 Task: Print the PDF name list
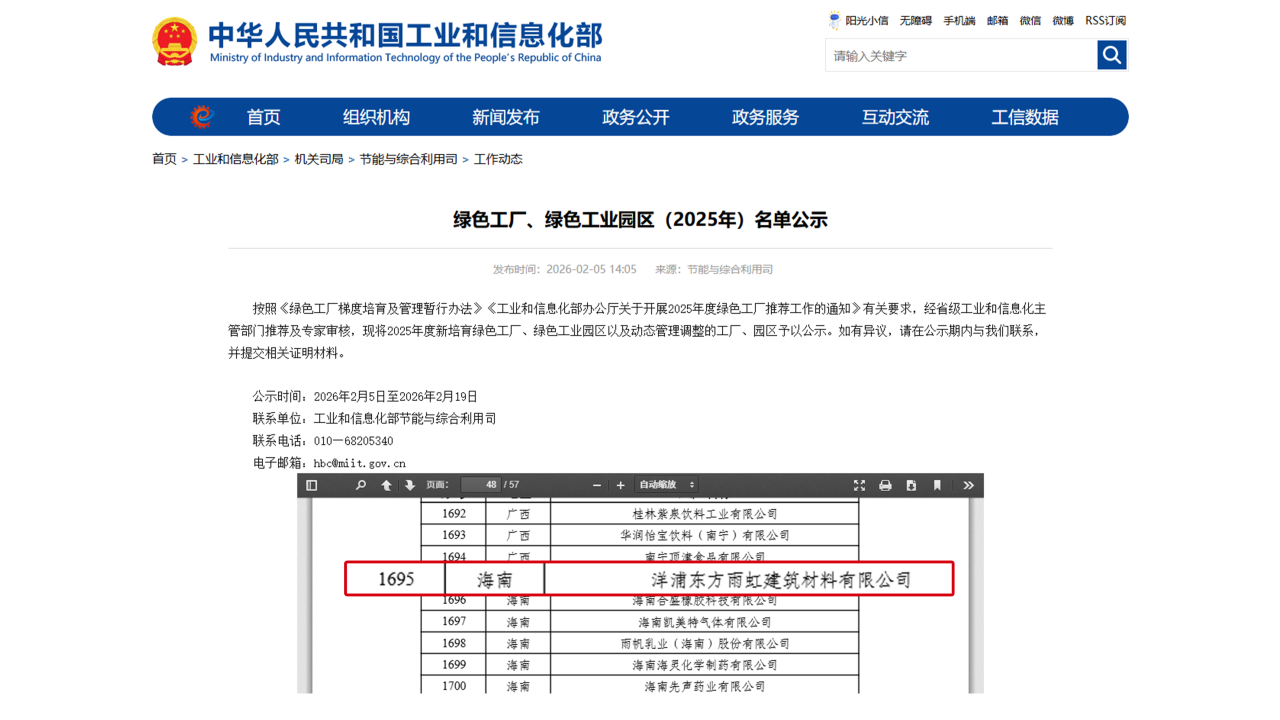[x=884, y=484]
